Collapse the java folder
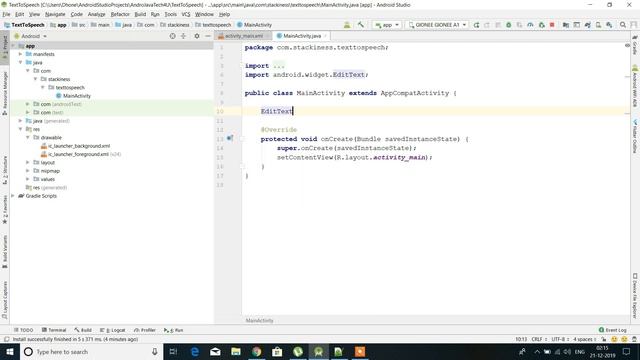The image size is (640, 360). tap(20, 62)
